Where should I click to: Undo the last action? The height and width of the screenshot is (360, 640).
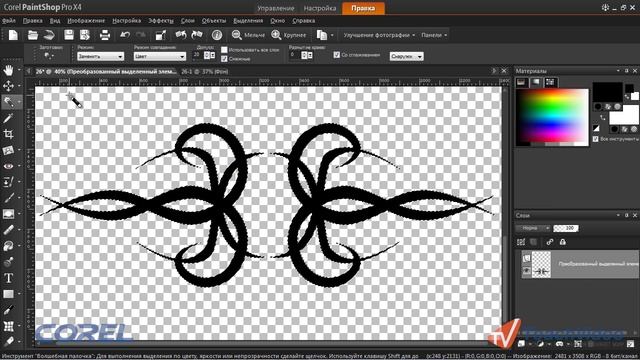[125, 35]
